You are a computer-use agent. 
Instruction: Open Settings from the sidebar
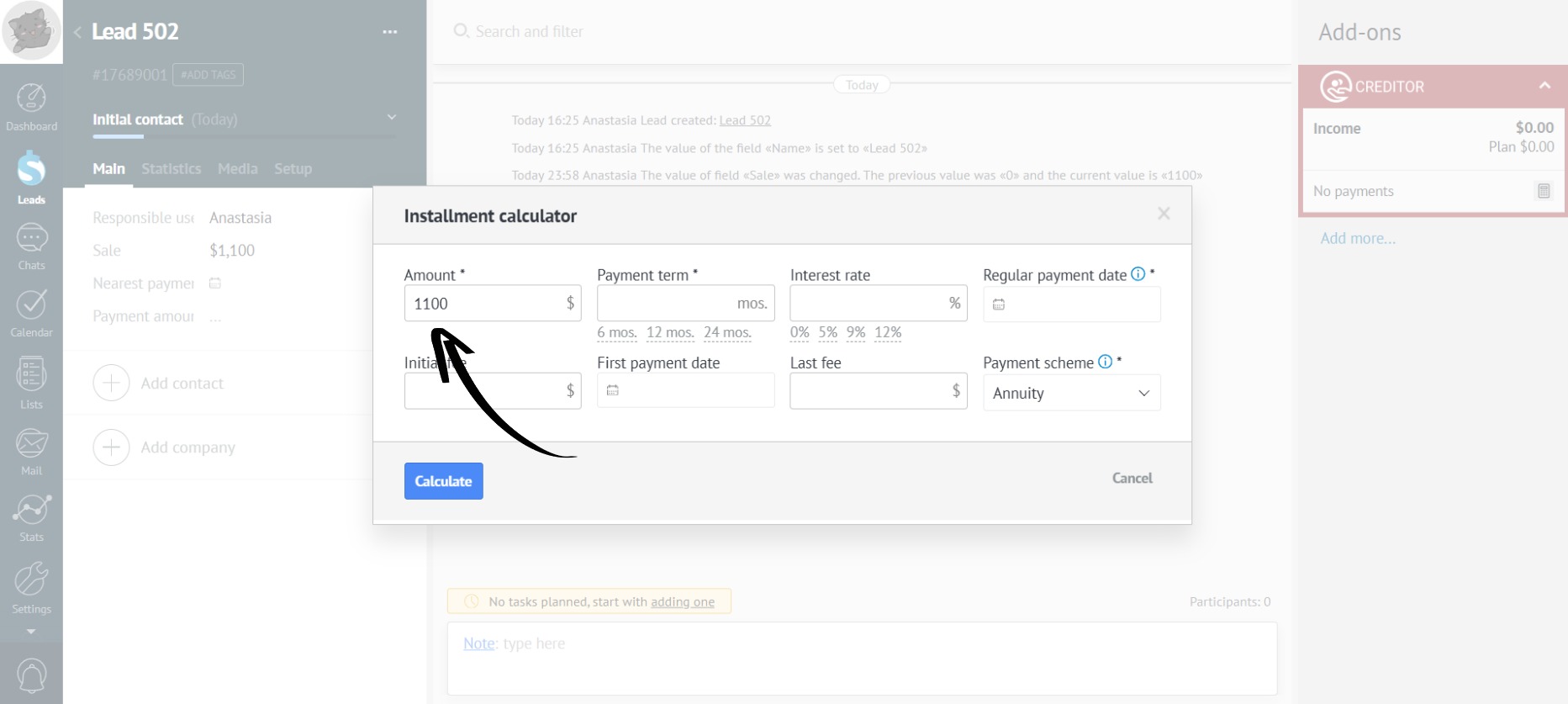(31, 586)
